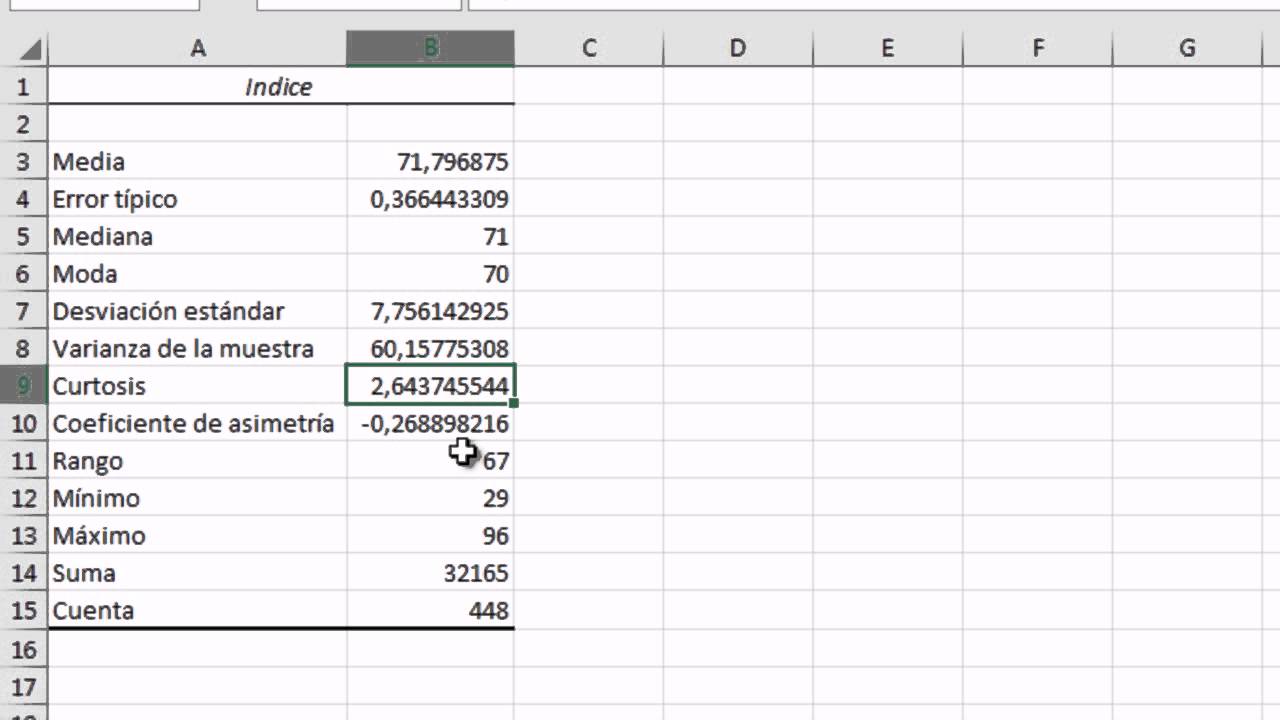The width and height of the screenshot is (1280, 720).
Task: Click the 'Rango' label cell
Action: click(x=197, y=461)
